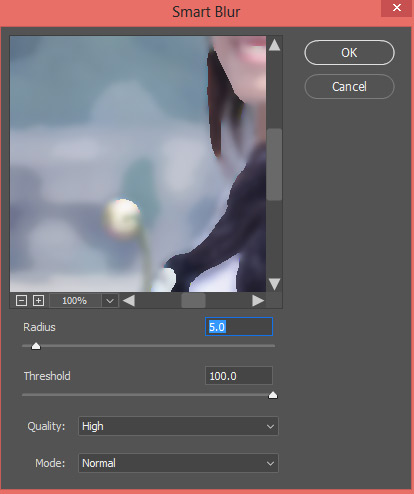Click the vertical preview scrollbar thumb
This screenshot has width=414, height=494.
click(x=274, y=164)
